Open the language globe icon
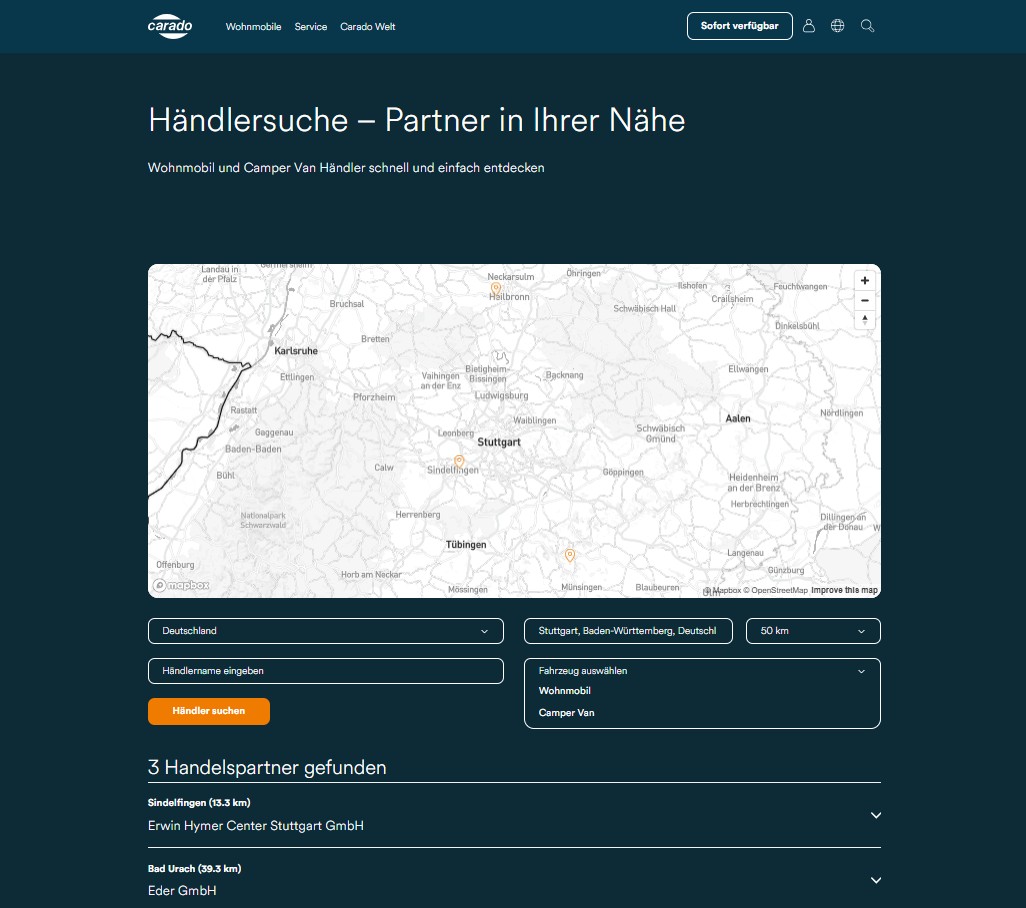The height and width of the screenshot is (908, 1026). [x=838, y=26]
